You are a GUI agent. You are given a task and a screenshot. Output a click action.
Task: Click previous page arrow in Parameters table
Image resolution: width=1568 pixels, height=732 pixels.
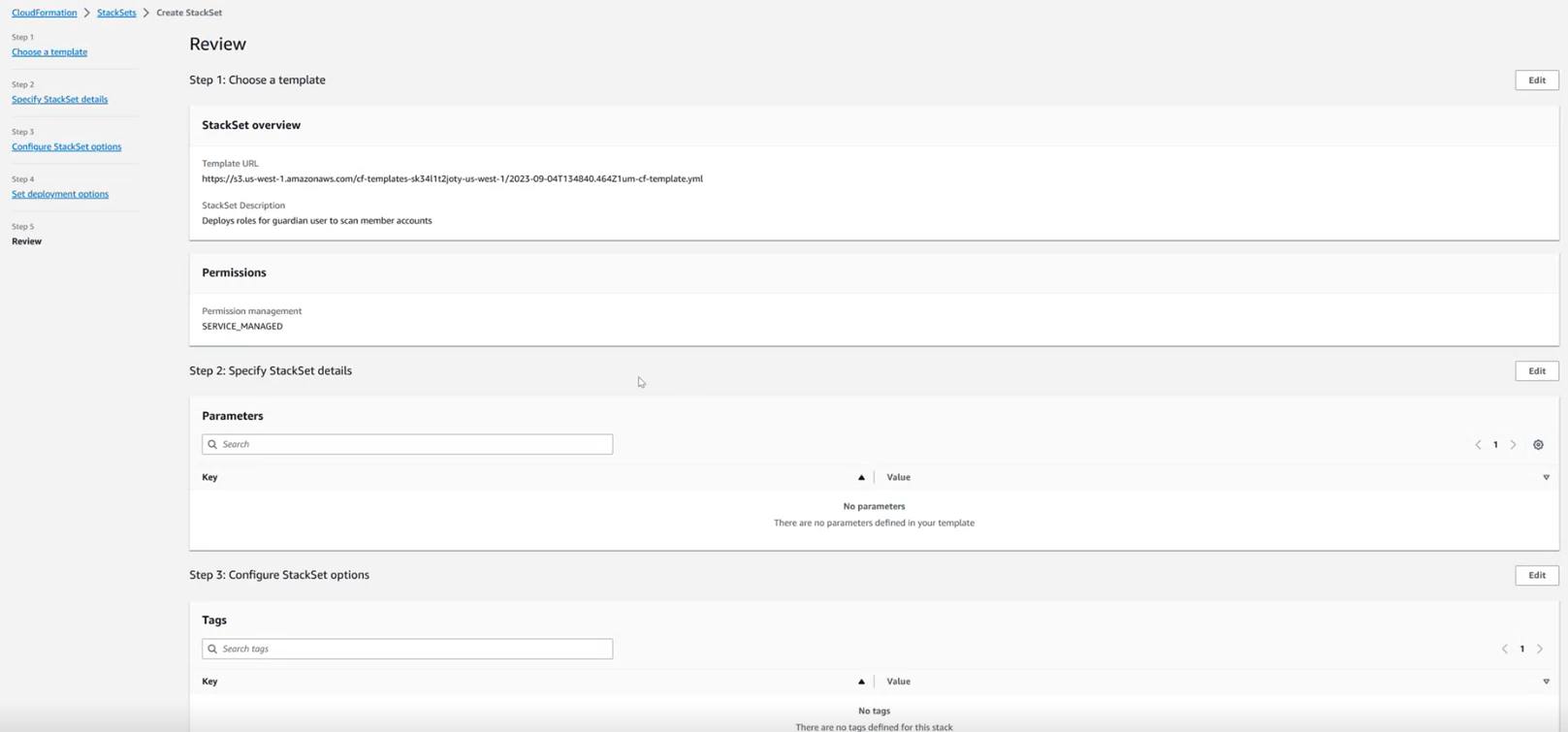pos(1478,445)
